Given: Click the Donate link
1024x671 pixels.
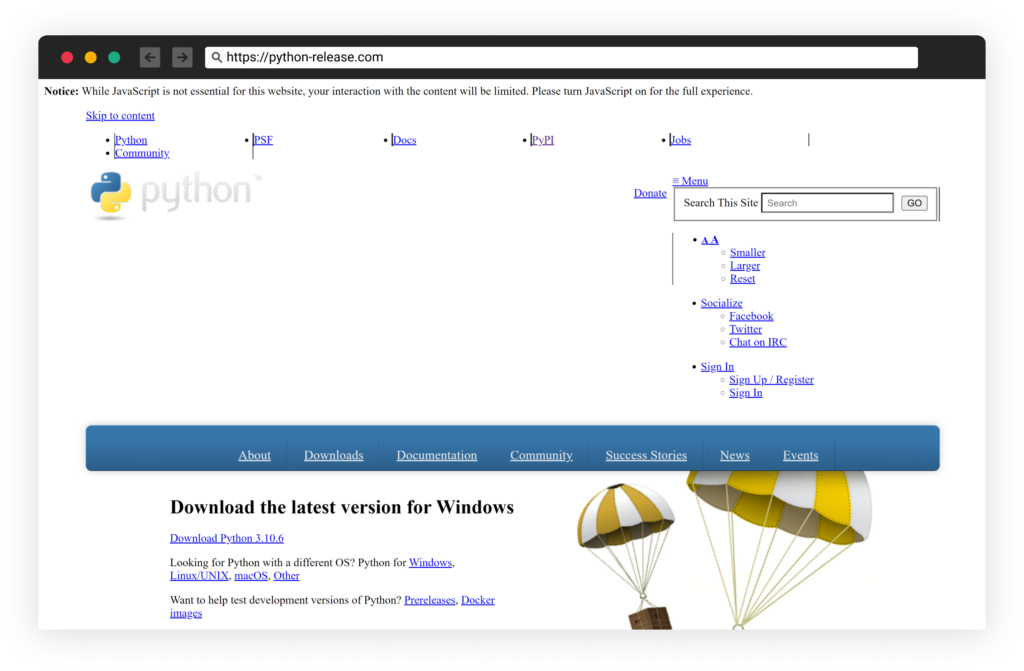Looking at the screenshot, I should click(650, 193).
